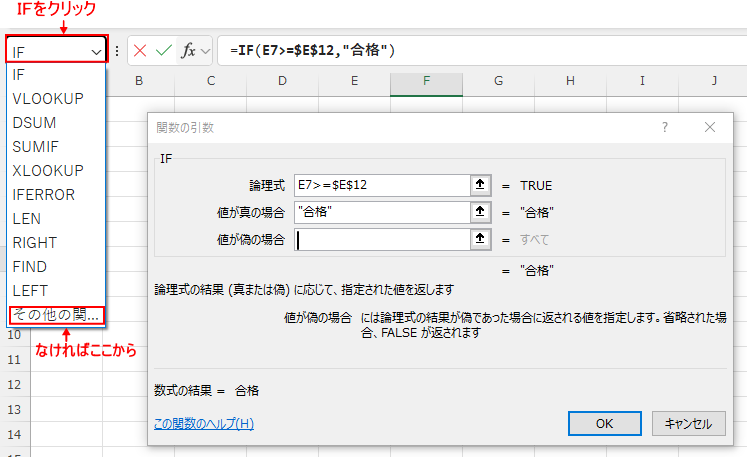Select row 14 header
Screen dimensions: 747x457
(15, 435)
